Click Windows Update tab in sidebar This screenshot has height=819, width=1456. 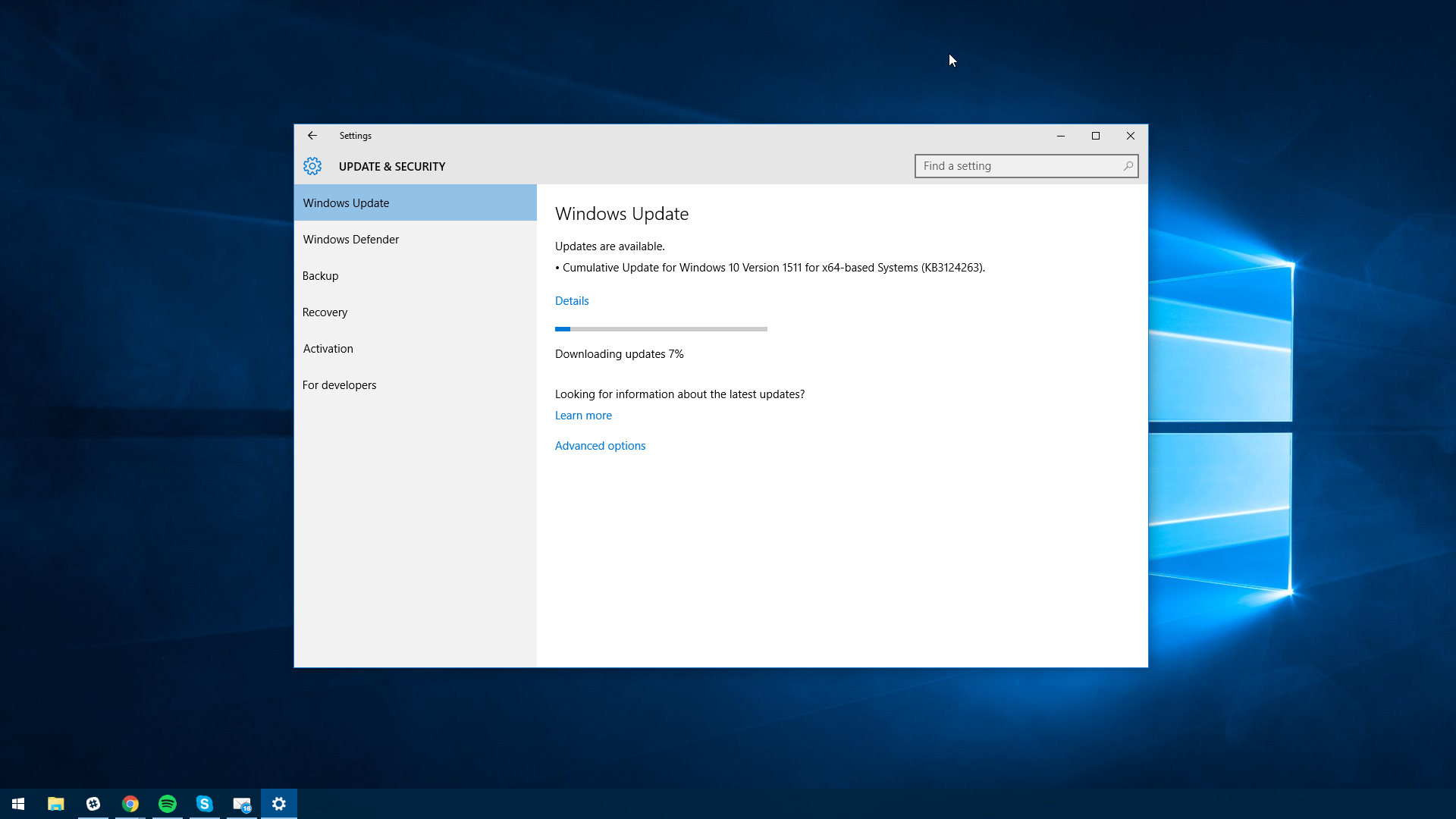click(415, 202)
